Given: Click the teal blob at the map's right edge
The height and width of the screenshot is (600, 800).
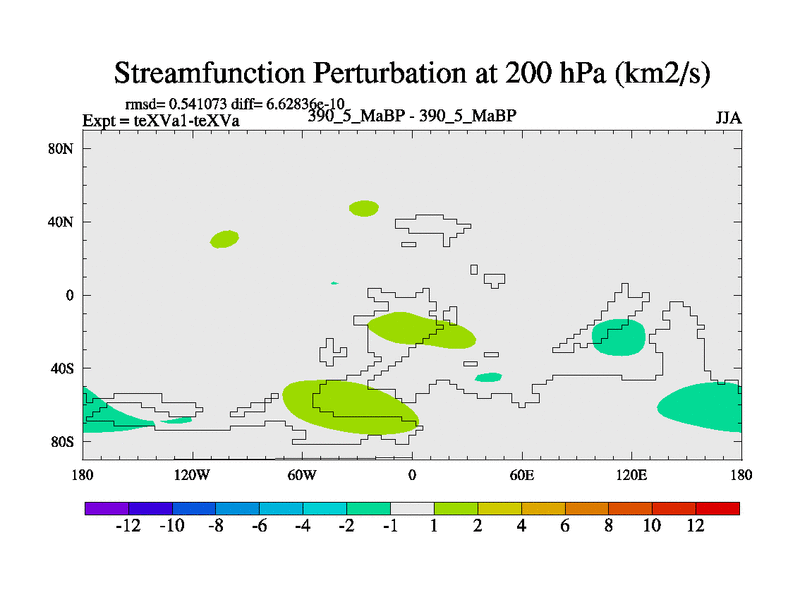Looking at the screenshot, I should [x=705, y=408].
